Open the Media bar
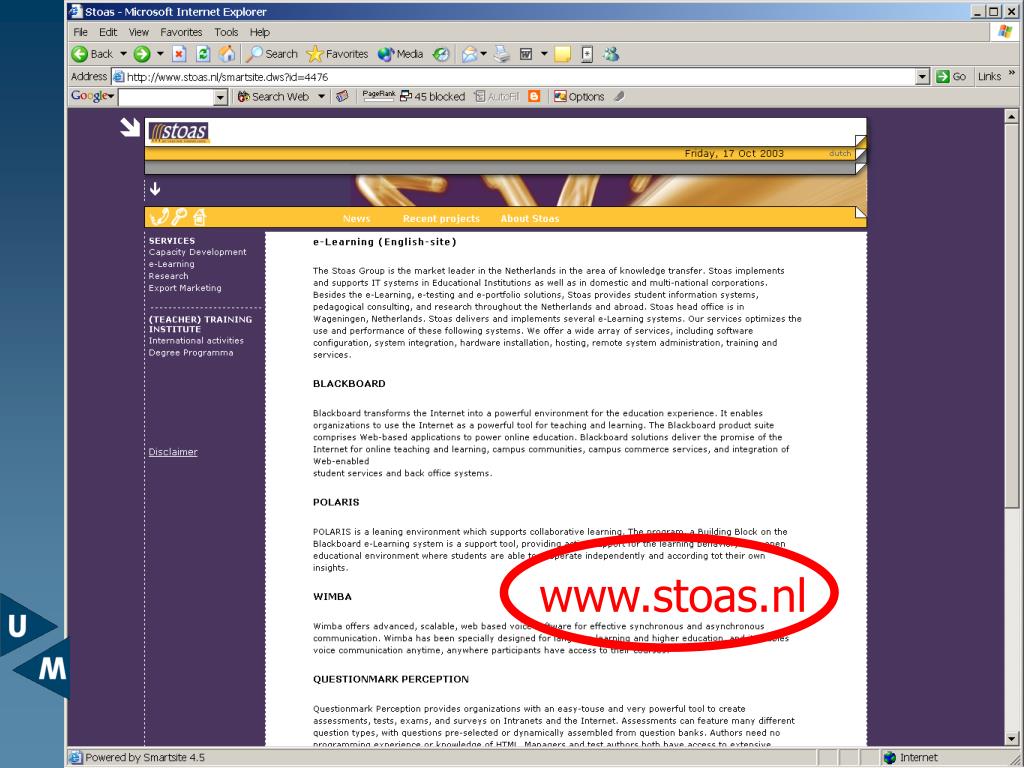 point(400,54)
